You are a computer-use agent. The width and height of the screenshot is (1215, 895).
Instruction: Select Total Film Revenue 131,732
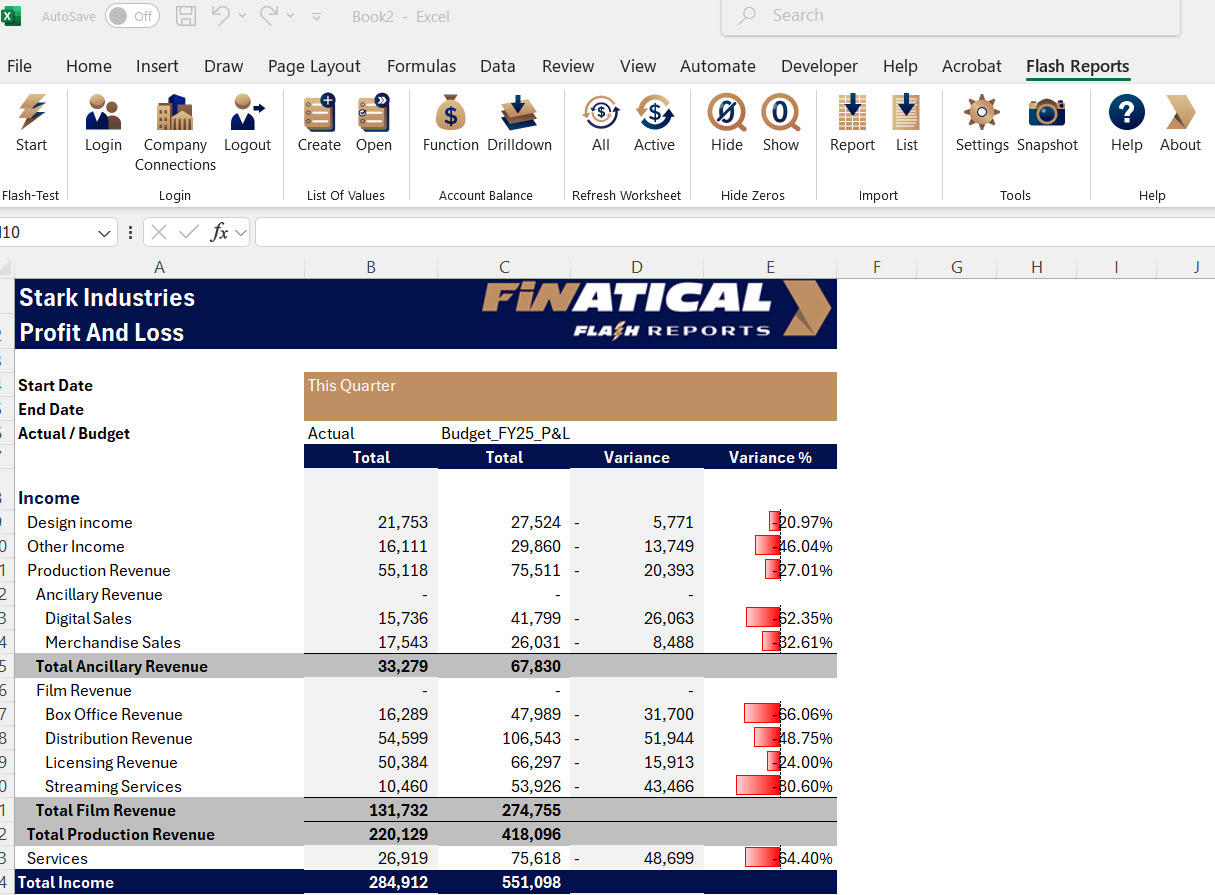pyautogui.click(x=371, y=810)
